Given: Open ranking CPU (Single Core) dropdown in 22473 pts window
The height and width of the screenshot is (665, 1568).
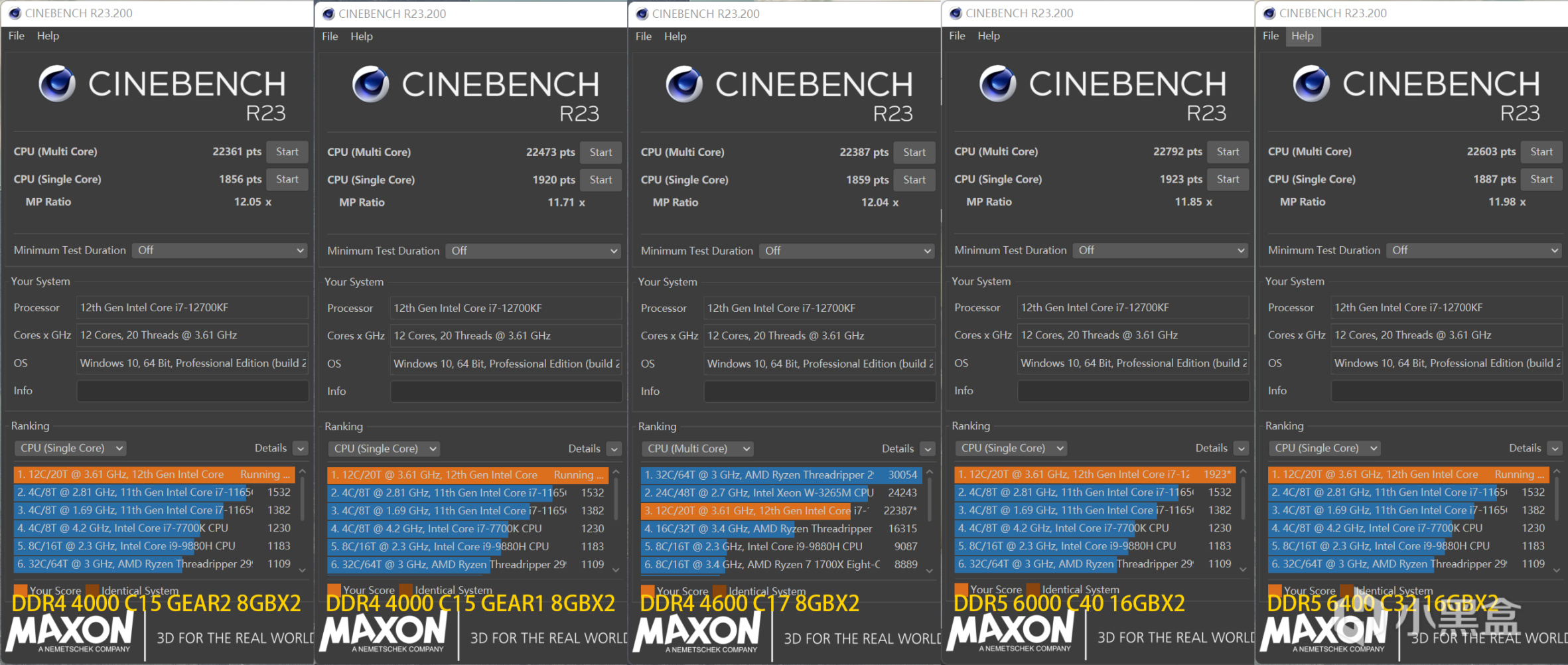Looking at the screenshot, I should pyautogui.click(x=385, y=449).
